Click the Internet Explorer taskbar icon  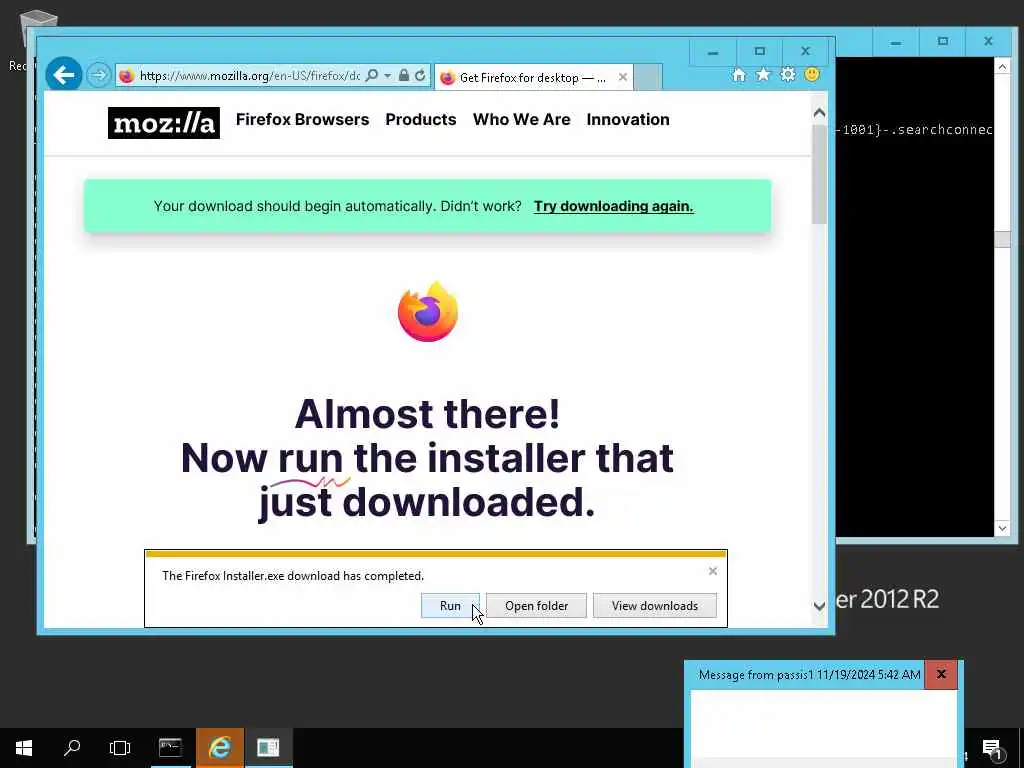click(x=219, y=748)
